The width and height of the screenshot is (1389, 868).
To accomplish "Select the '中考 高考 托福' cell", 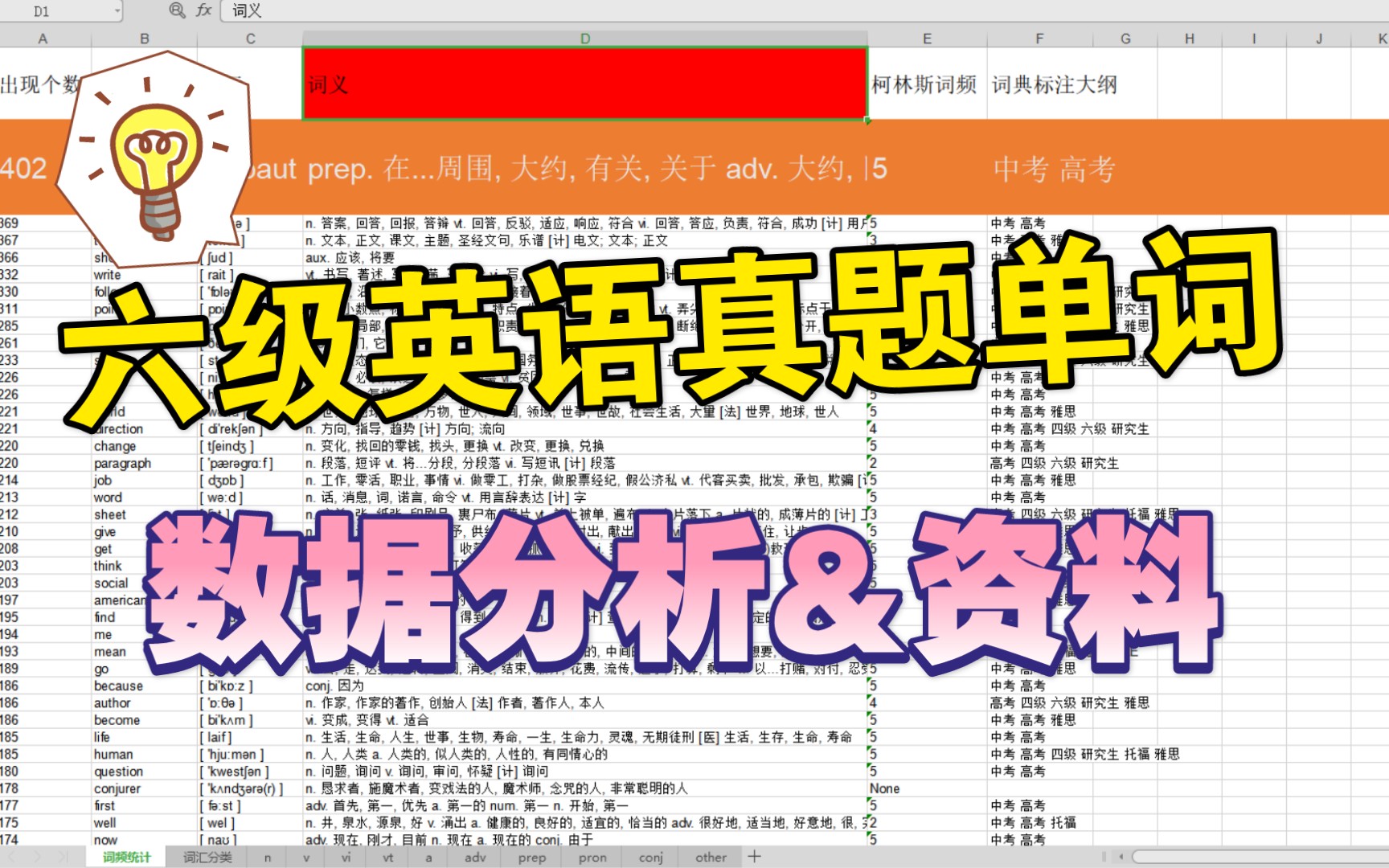I will [x=1039, y=823].
